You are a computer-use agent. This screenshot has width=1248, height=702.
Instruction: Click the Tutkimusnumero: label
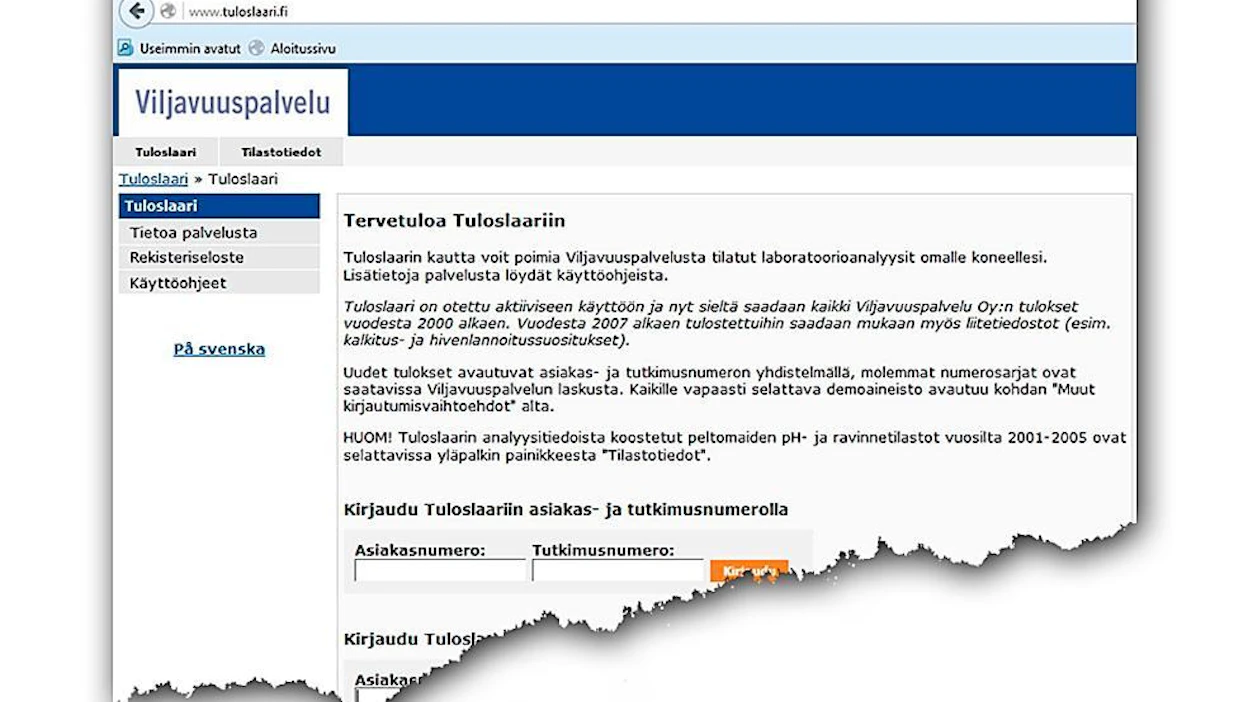pyautogui.click(x=603, y=550)
